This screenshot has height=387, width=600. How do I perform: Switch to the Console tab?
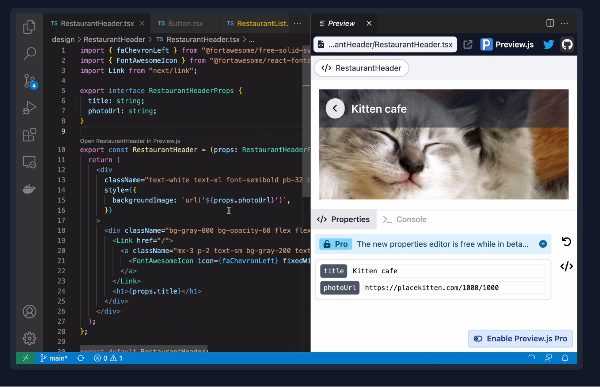(405, 219)
